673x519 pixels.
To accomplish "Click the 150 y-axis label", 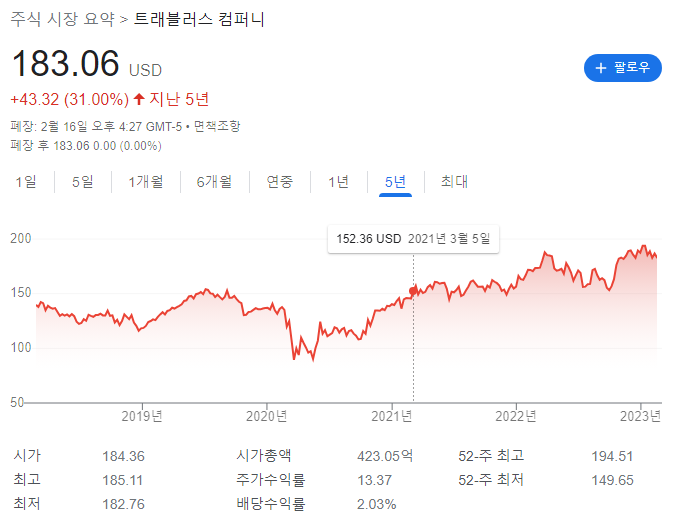I will click(x=21, y=293).
